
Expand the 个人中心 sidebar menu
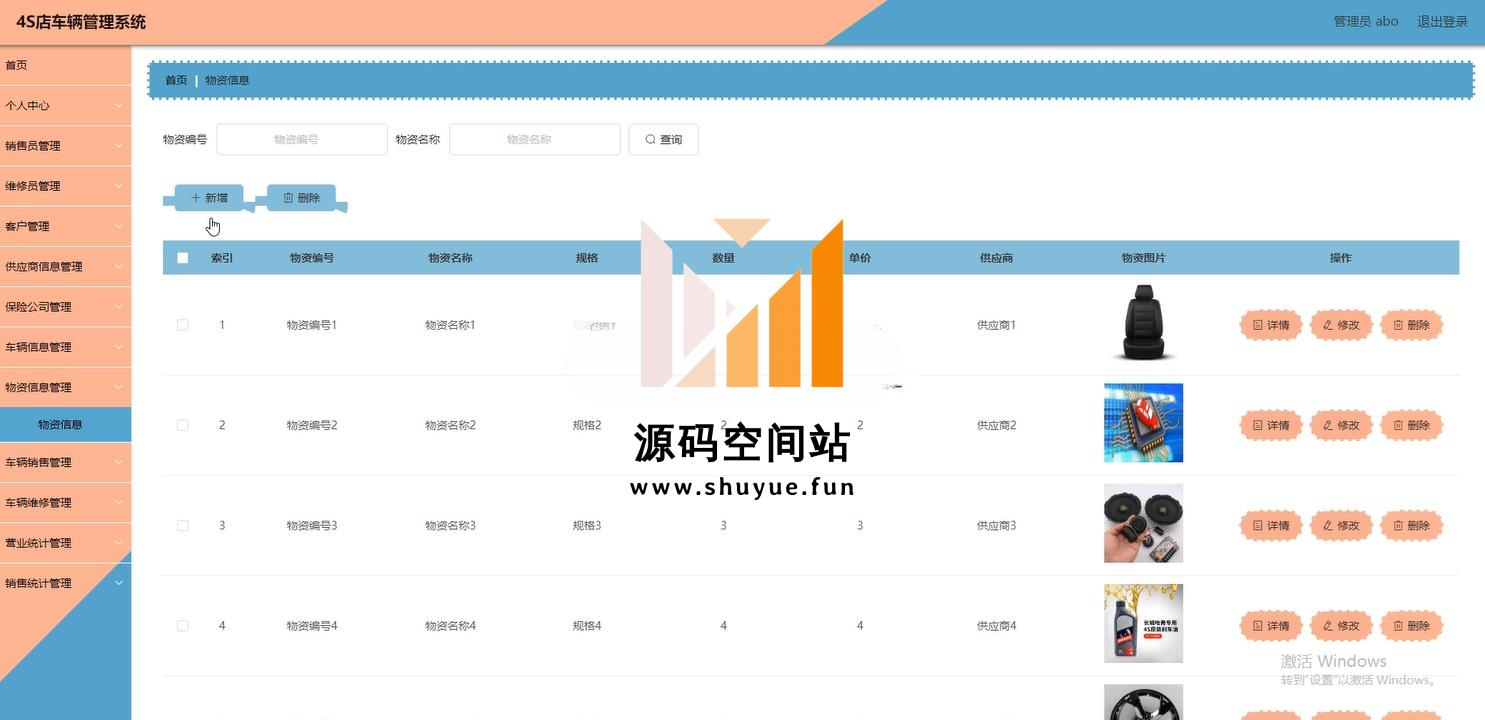65,105
